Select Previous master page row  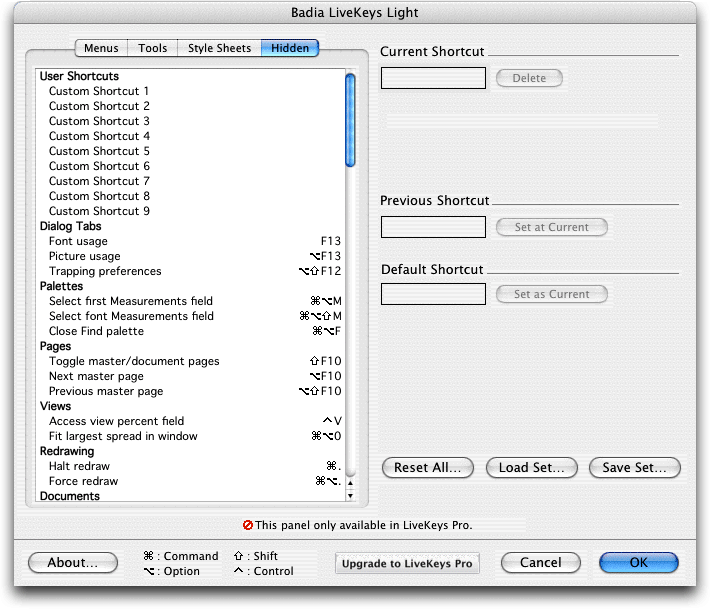pos(190,391)
